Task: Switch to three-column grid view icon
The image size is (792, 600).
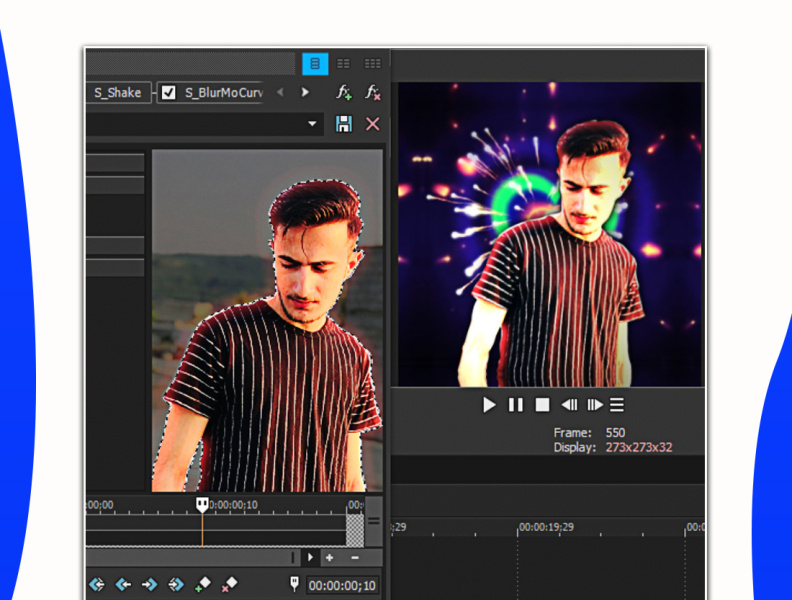Action: pos(373,64)
